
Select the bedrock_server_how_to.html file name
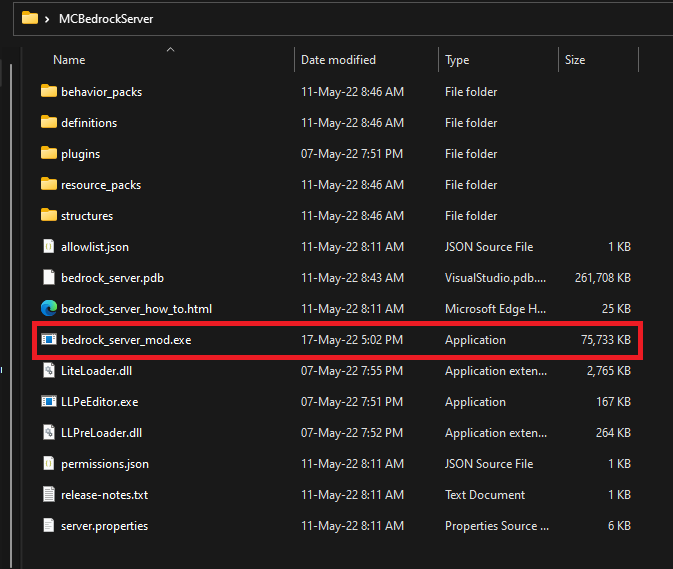(x=136, y=309)
